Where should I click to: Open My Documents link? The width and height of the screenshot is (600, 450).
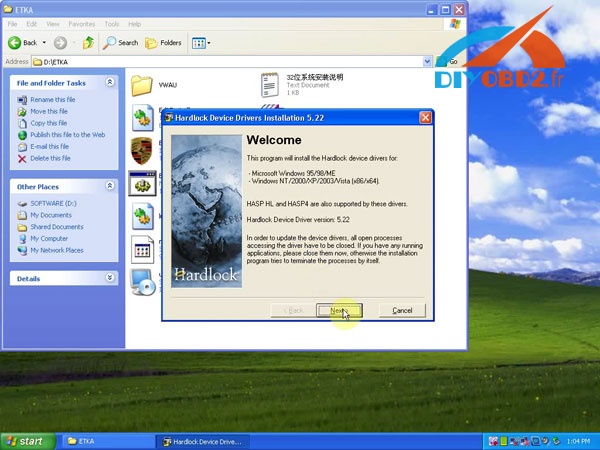tap(44, 215)
